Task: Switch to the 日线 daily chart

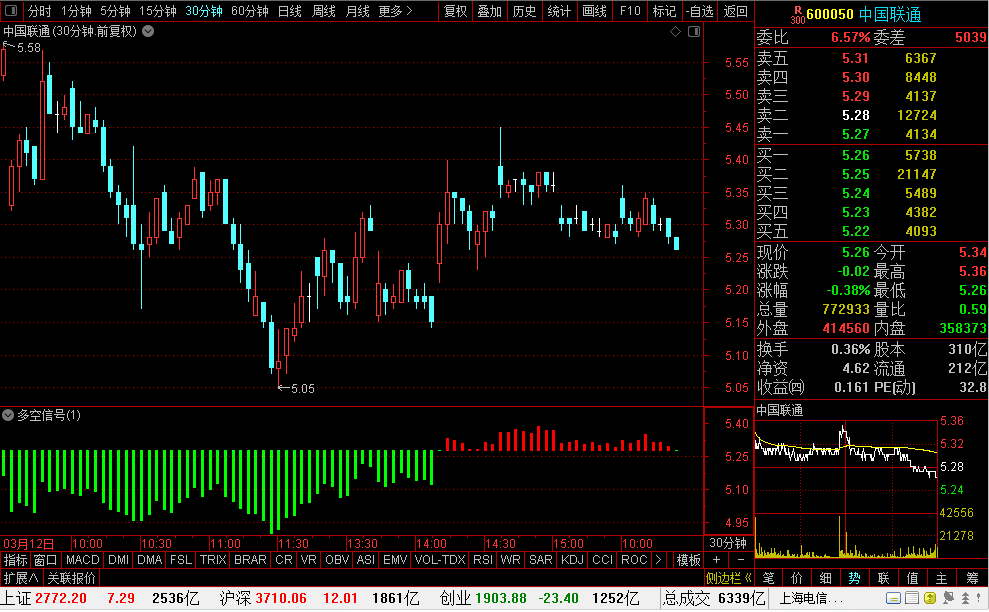Action: point(290,11)
